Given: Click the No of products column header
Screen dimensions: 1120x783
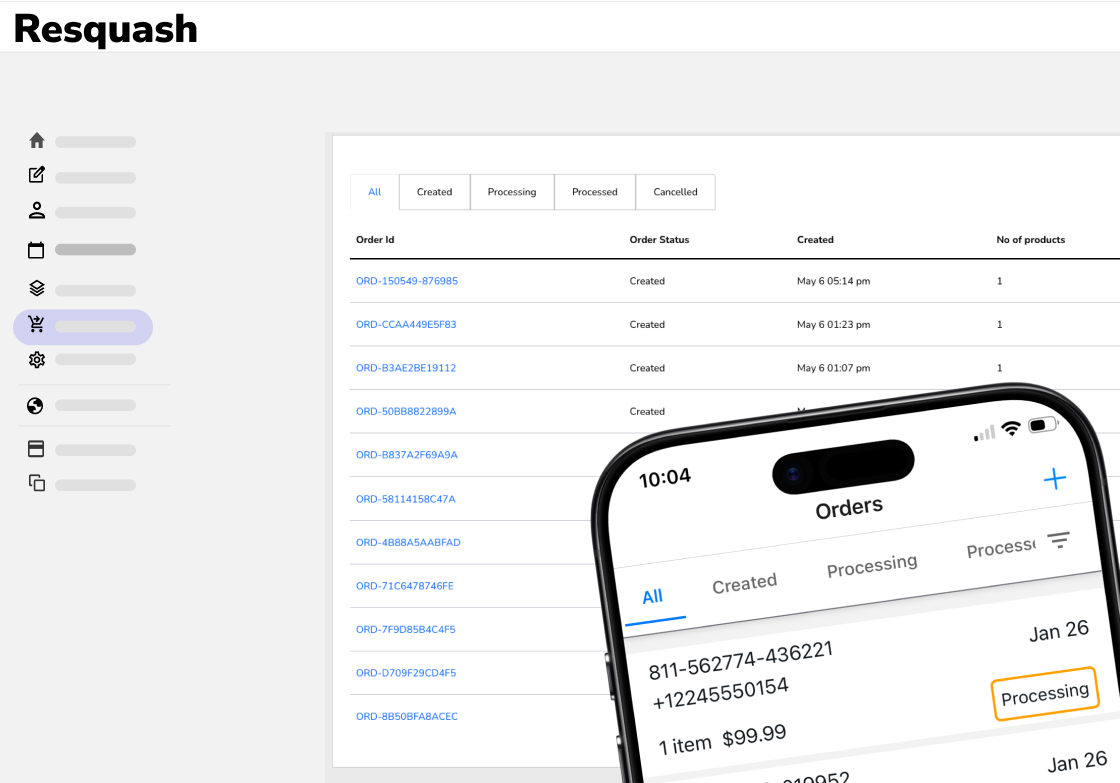Looking at the screenshot, I should pos(1031,240).
